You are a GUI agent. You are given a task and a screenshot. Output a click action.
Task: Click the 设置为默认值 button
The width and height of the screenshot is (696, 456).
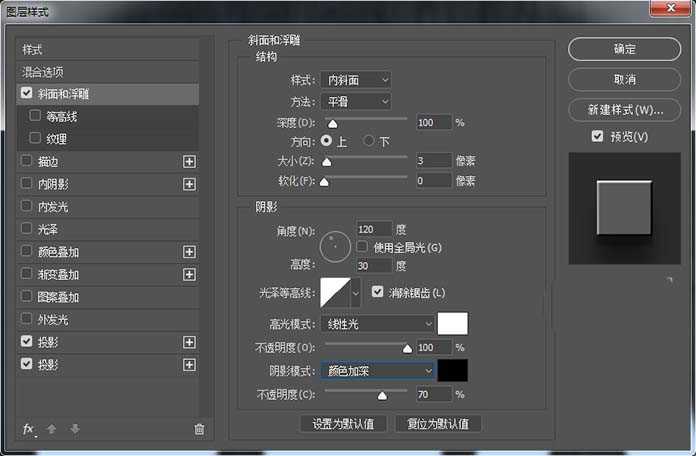343,424
